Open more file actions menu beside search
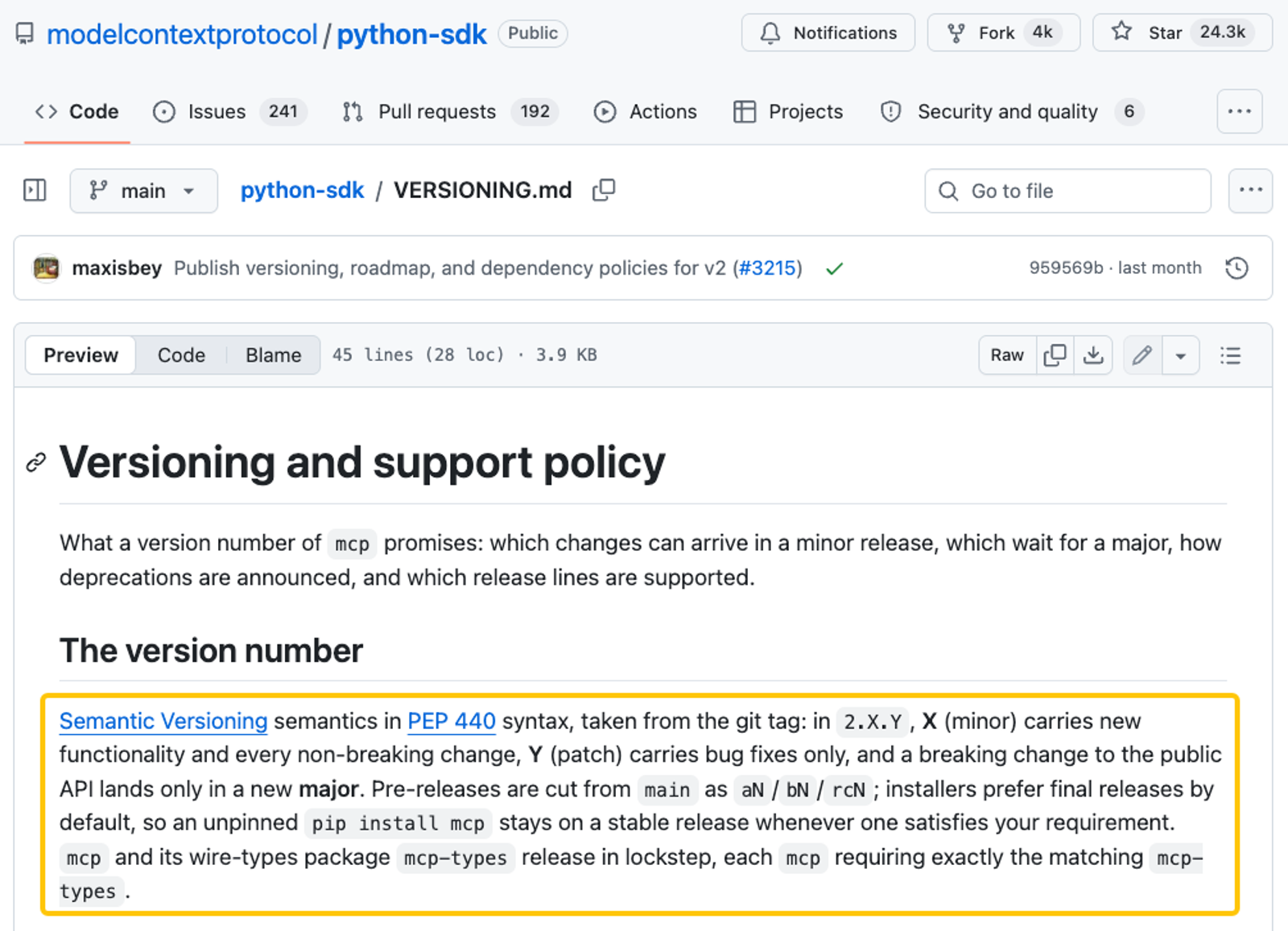Image resolution: width=1288 pixels, height=931 pixels. pyautogui.click(x=1250, y=191)
